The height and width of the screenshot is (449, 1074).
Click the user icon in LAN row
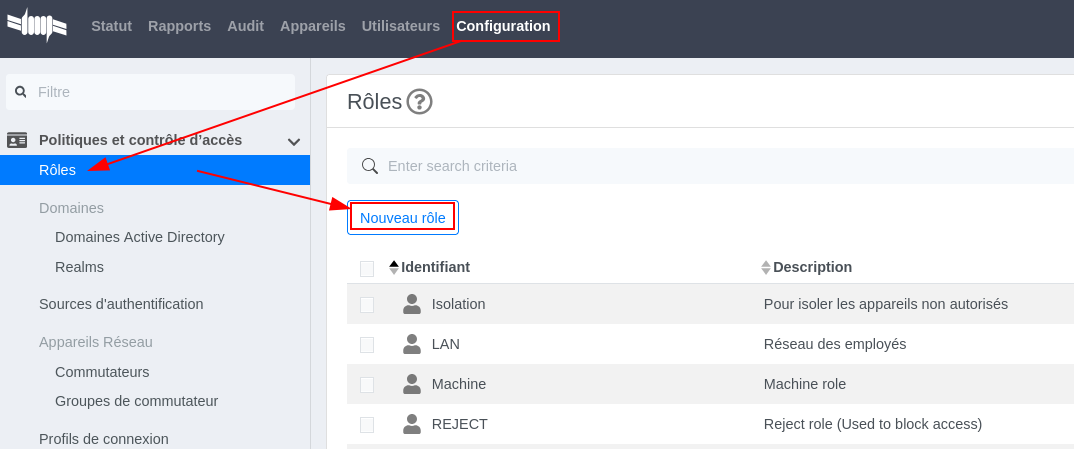[x=412, y=344]
